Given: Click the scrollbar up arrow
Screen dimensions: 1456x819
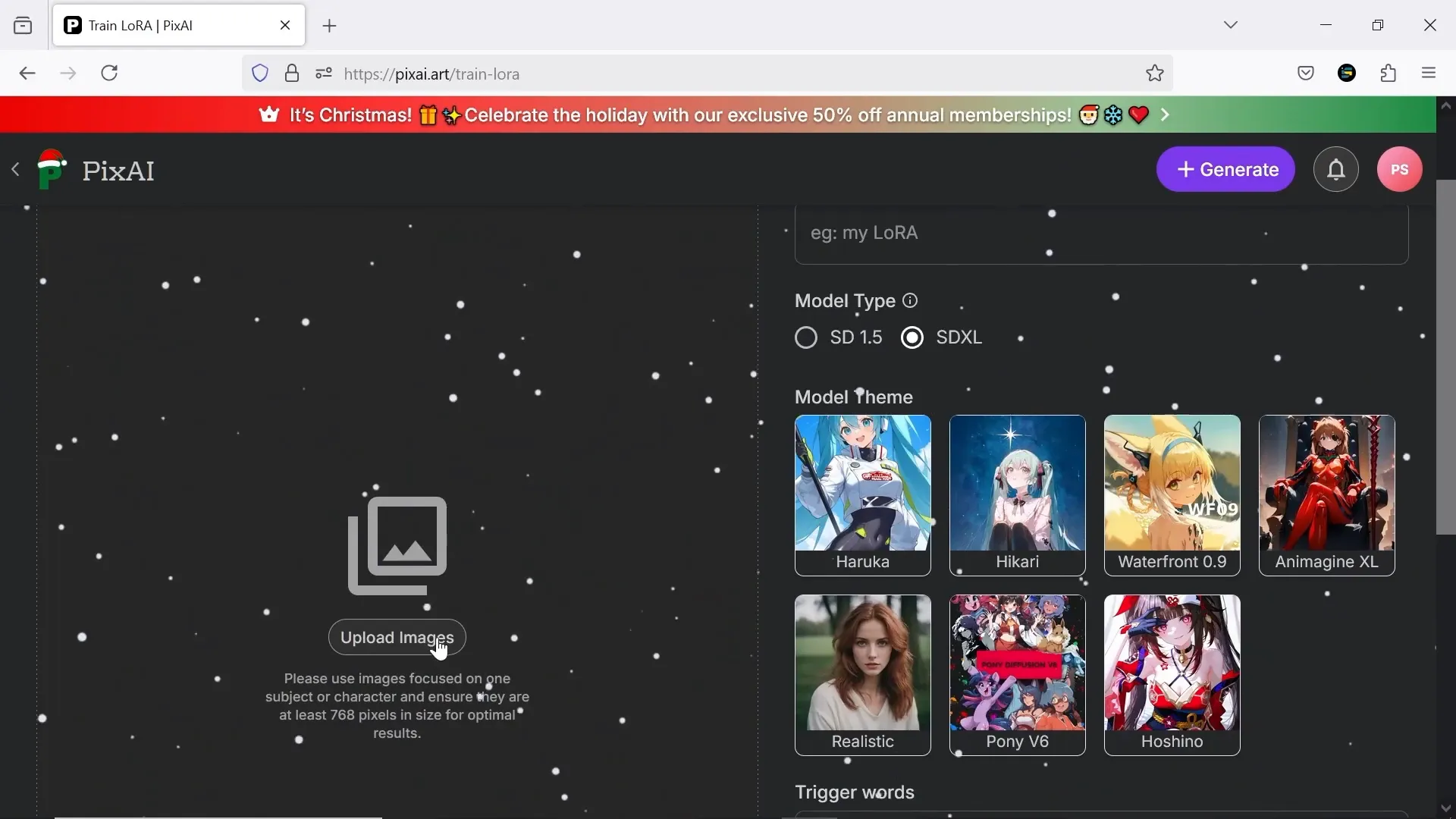Looking at the screenshot, I should 1446,107.
